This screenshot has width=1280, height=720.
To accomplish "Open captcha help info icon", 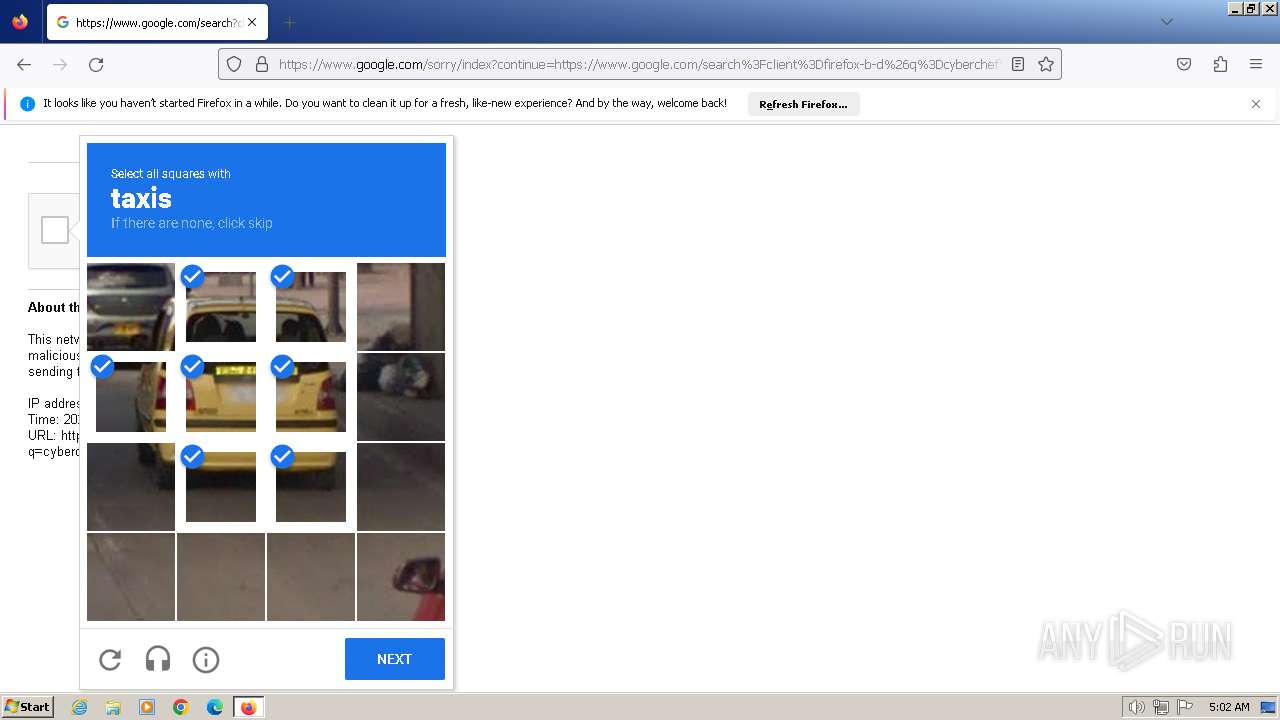I will pos(206,659).
